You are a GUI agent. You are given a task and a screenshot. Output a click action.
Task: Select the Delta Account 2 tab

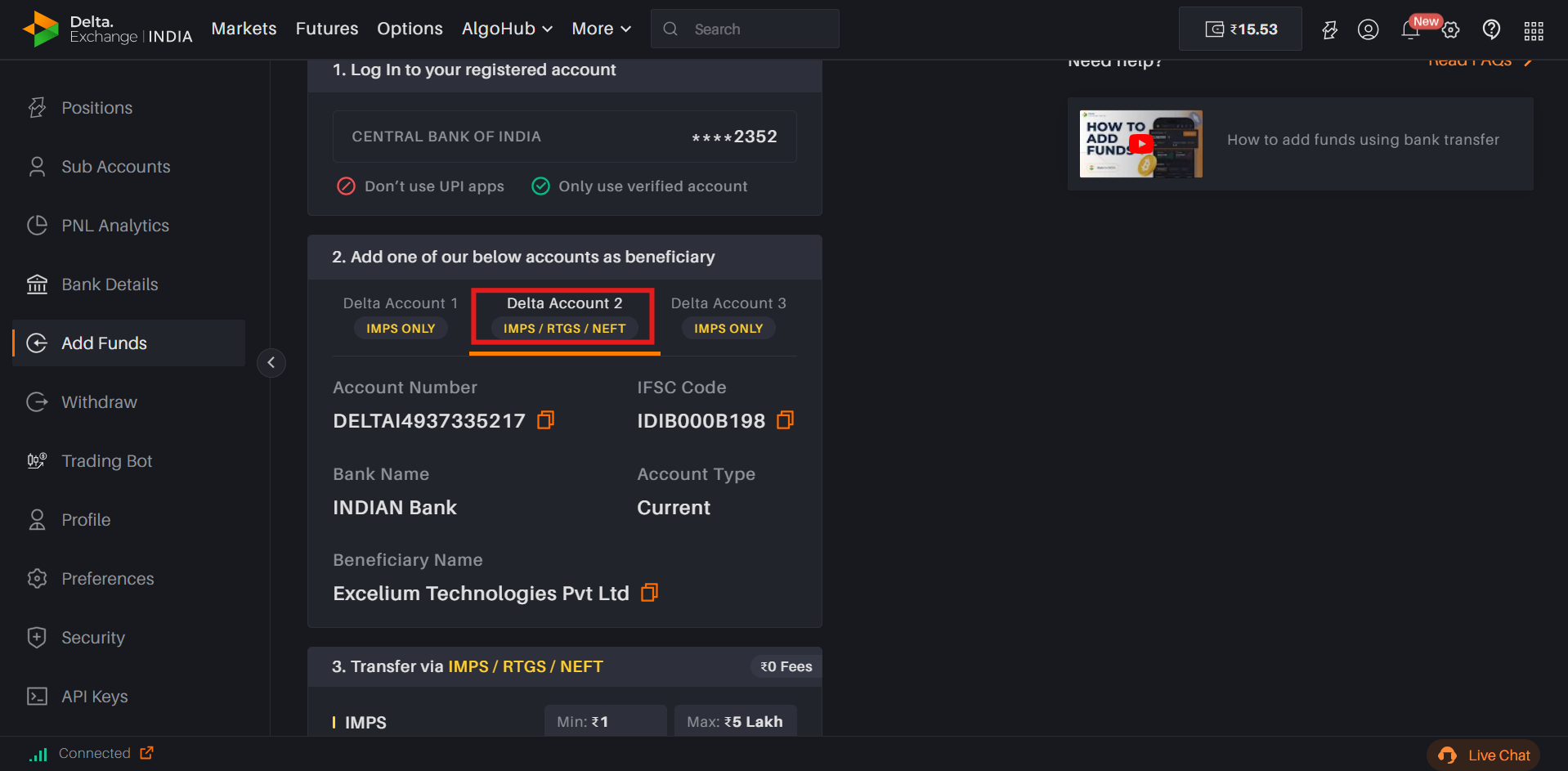564,316
